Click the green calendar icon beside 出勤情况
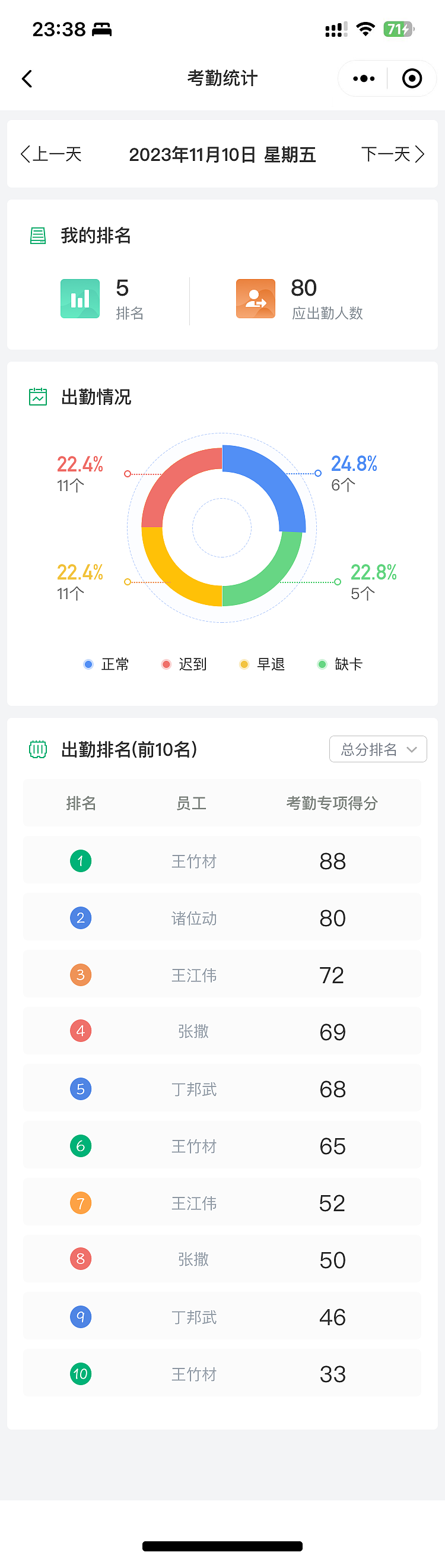Screen dimensions: 445x1568 38,395
